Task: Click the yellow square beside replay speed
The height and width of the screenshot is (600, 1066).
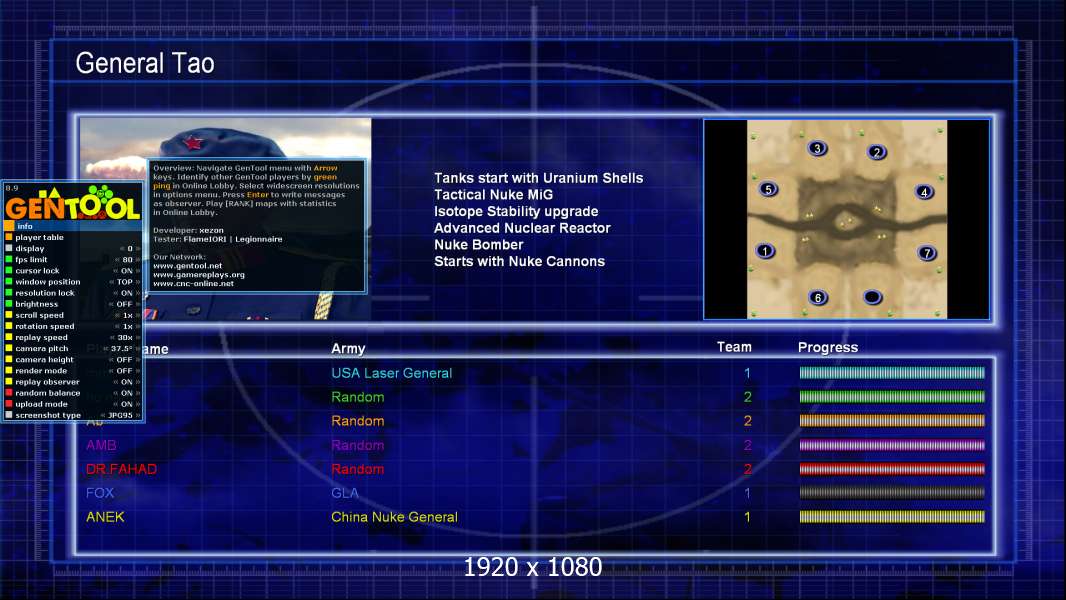Action: 9,337
